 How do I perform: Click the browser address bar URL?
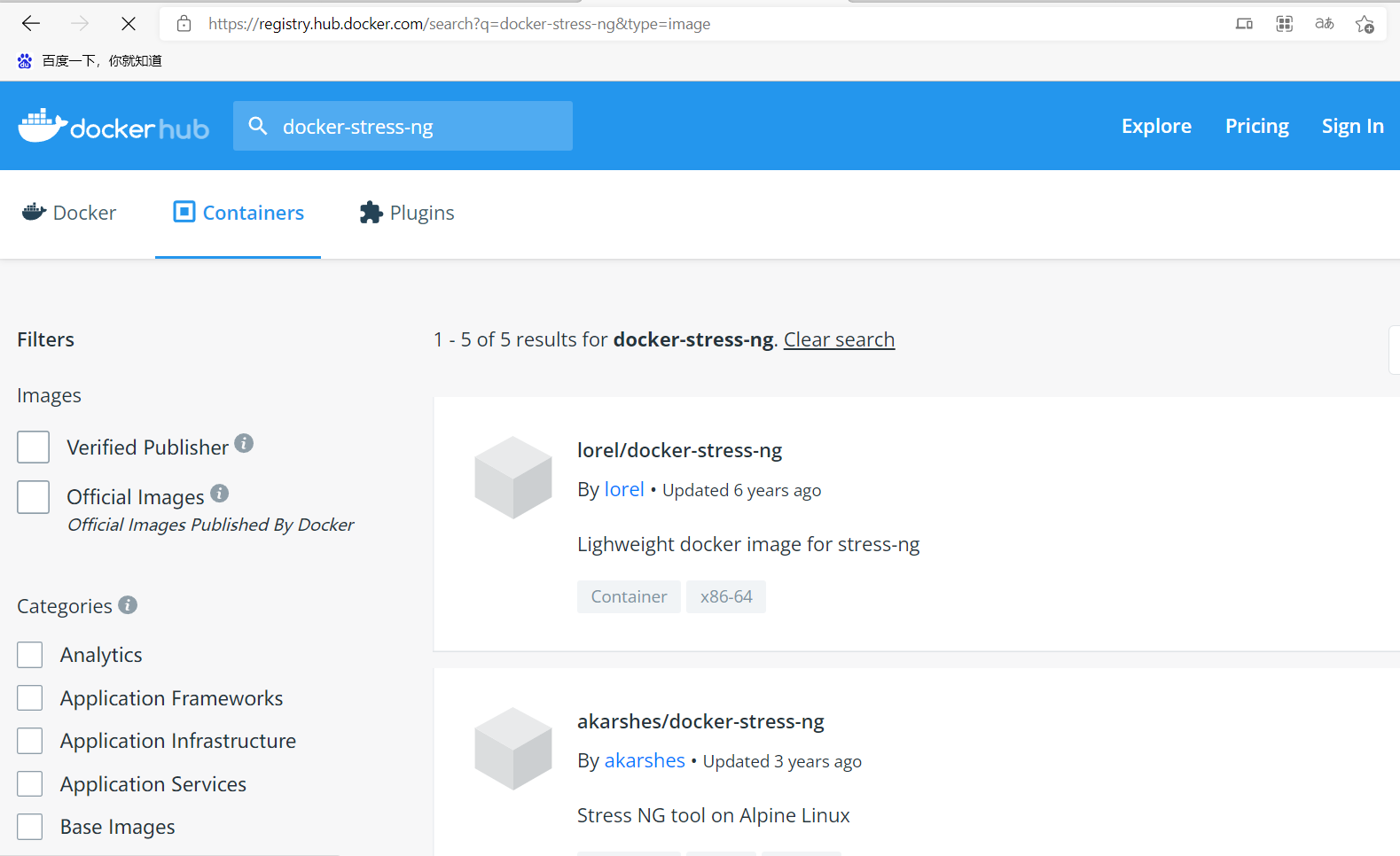click(x=459, y=24)
